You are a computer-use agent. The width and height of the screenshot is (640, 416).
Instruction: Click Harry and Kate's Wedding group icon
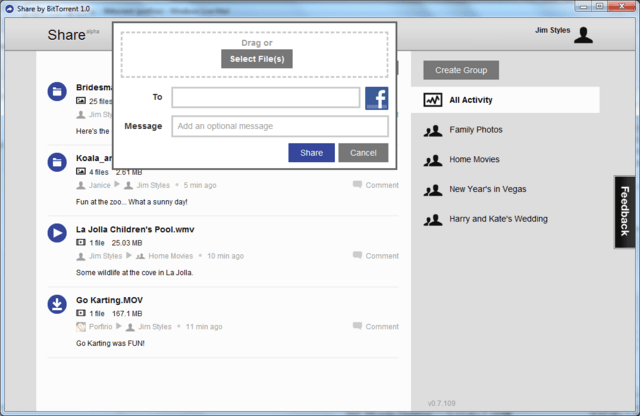433,220
